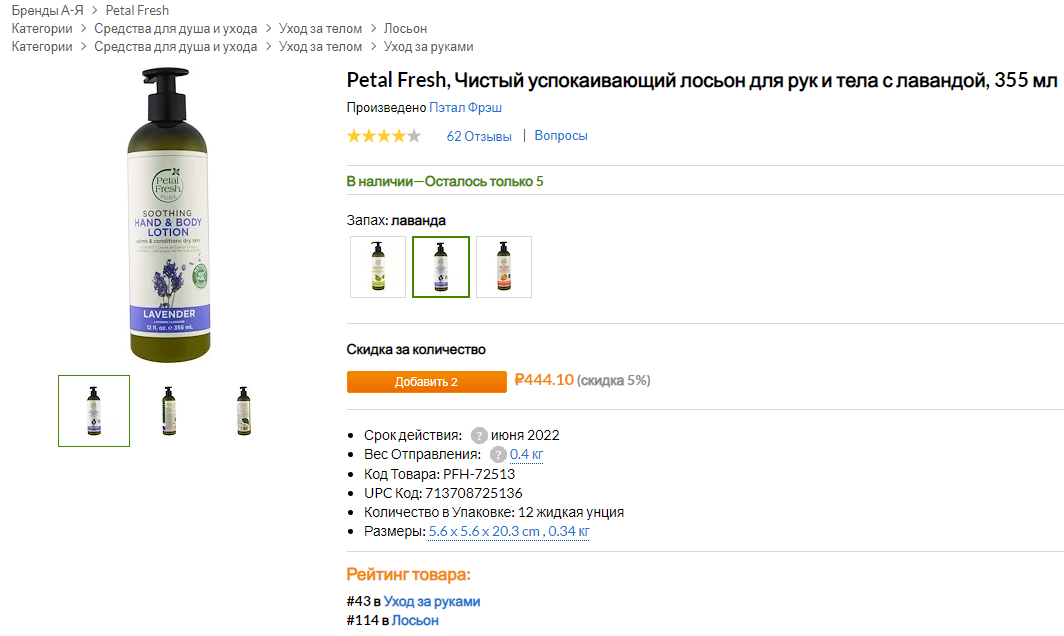Open the Вопросы questions link
This screenshot has height=636, width=1064.
(561, 136)
